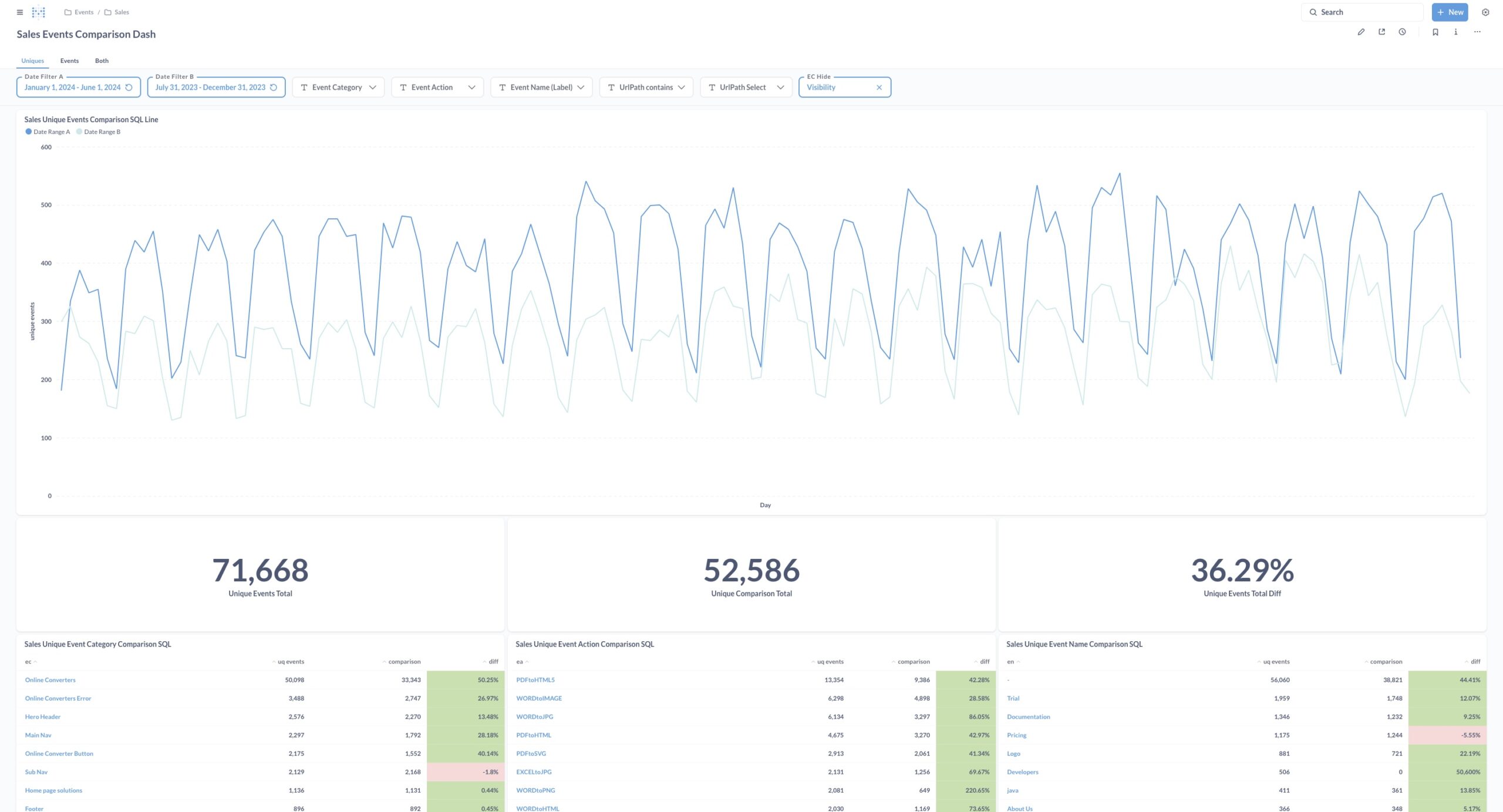Click the WORDtoIMAGE action link
Viewport: 1503px width, 812px height.
[538, 698]
